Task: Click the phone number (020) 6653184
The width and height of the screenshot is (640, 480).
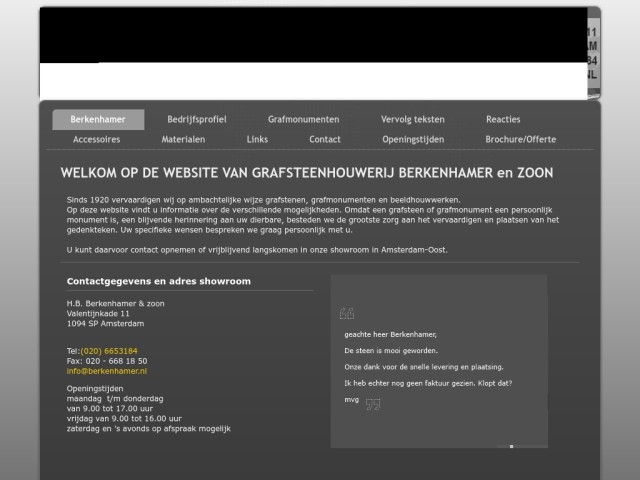Action: click(x=109, y=351)
